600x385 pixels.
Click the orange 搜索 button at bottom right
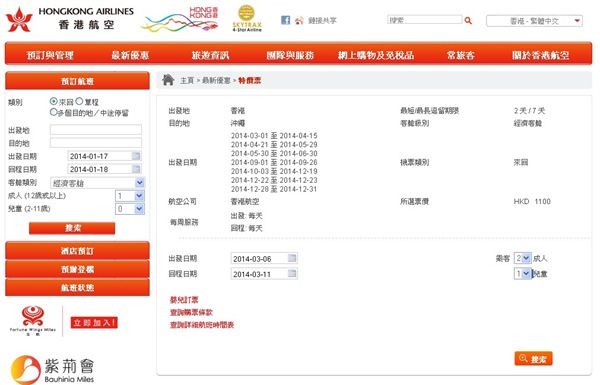533,359
